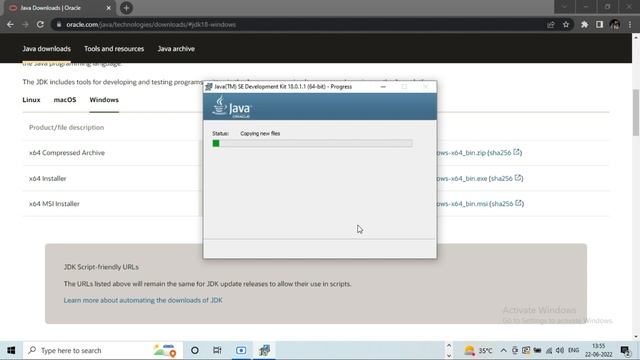The width and height of the screenshot is (640, 360).
Task: Open the x64 bin.exe download link
Action: (x=462, y=178)
